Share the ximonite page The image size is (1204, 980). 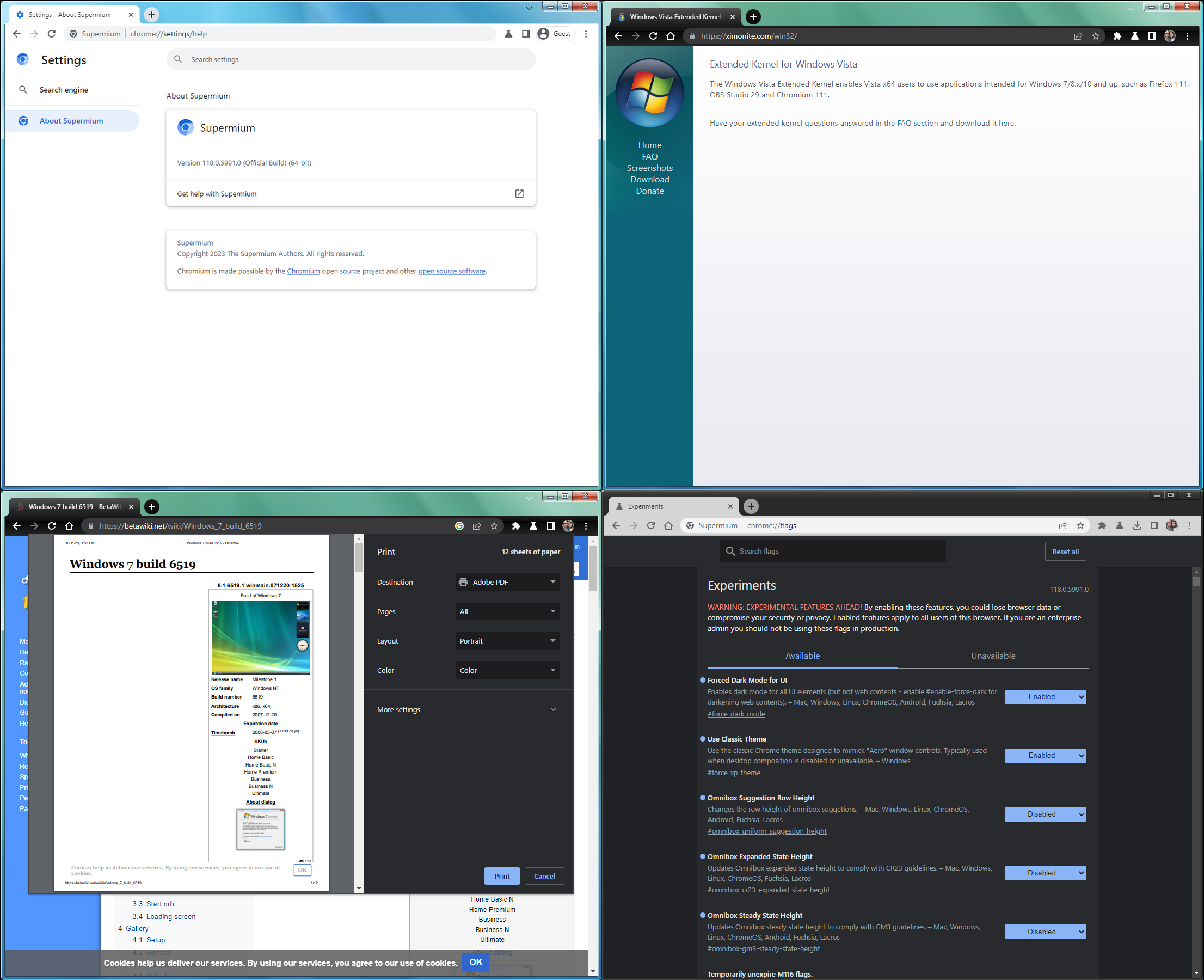point(1078,36)
